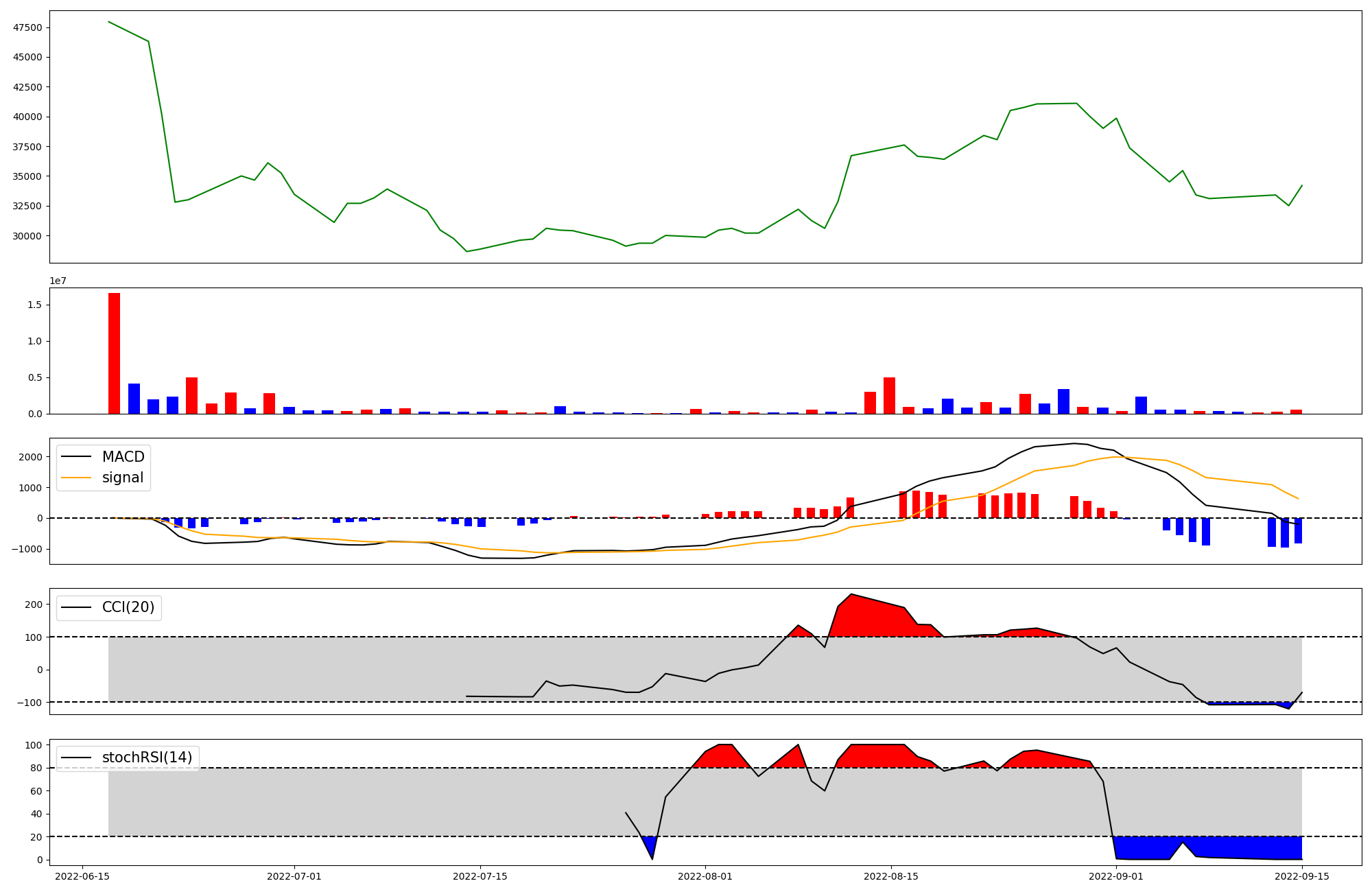
Task: Click the 2022-07-01 date tick label
Action: tap(294, 876)
